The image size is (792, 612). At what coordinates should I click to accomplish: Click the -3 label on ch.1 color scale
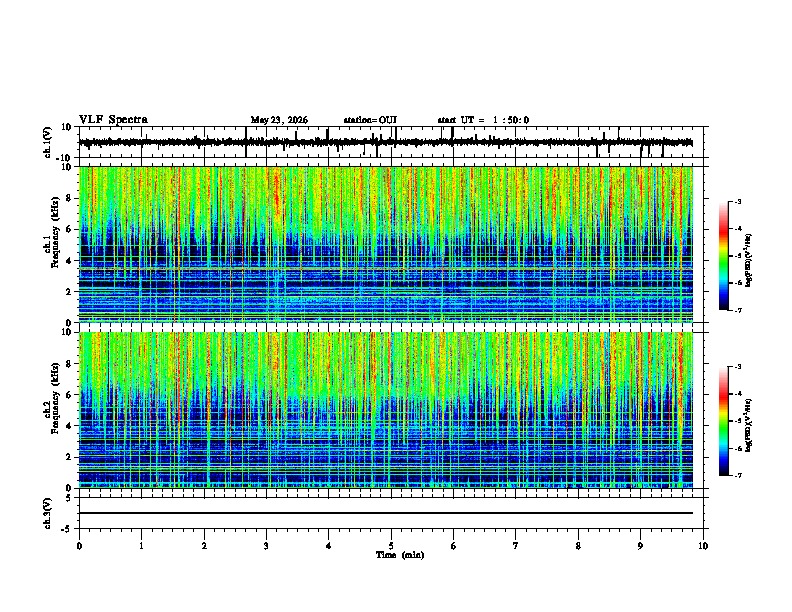pos(737,201)
